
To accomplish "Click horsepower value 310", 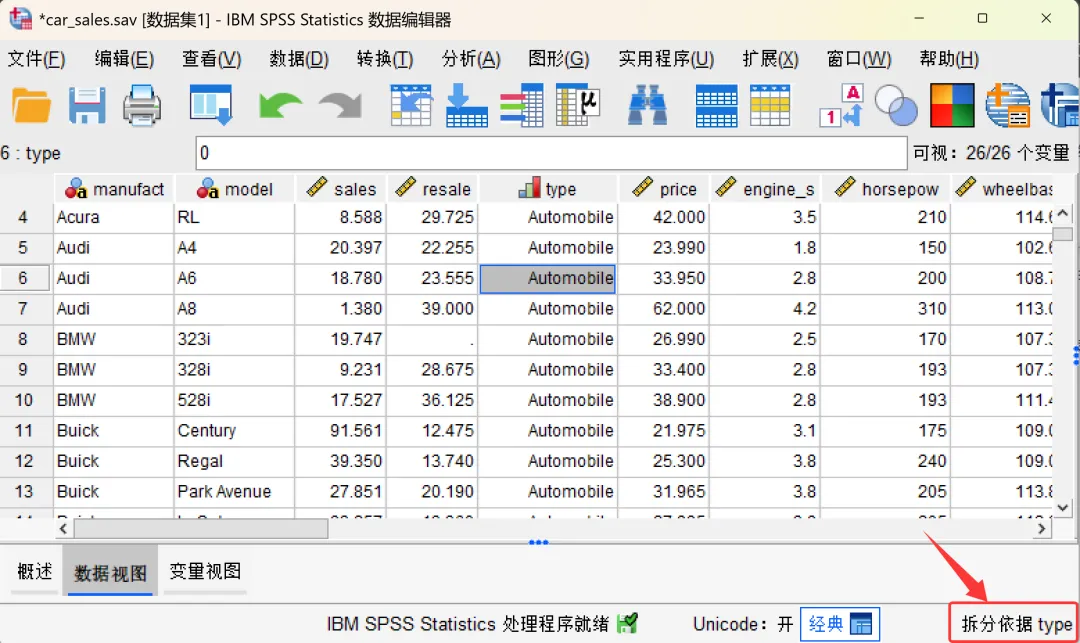I will pos(886,308).
